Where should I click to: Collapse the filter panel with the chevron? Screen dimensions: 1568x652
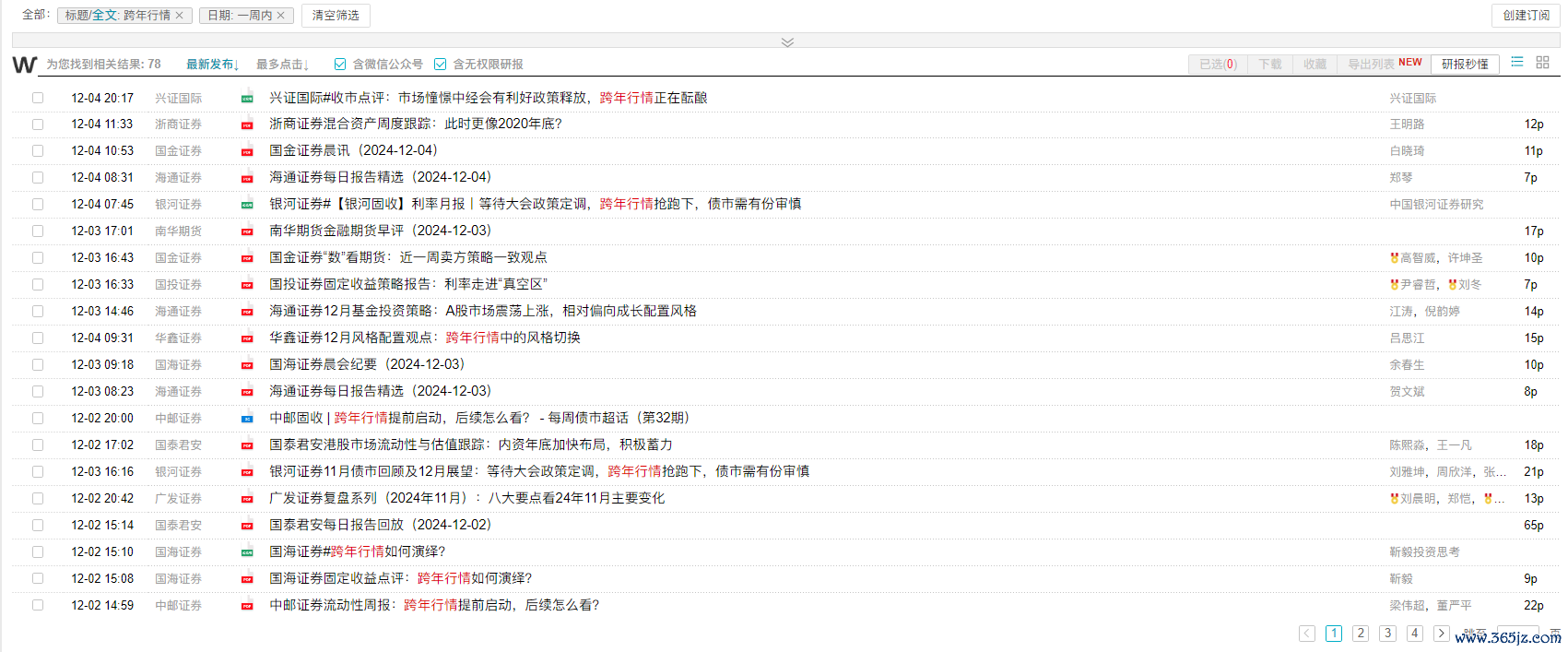tap(787, 42)
